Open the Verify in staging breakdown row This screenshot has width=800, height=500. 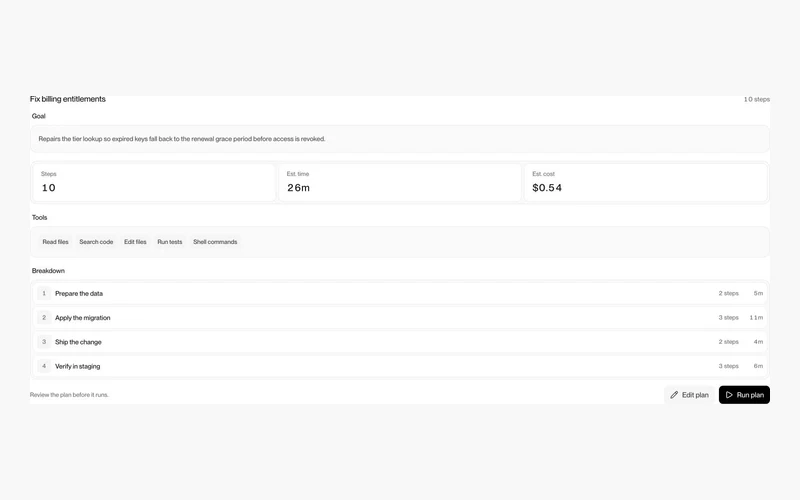pos(400,366)
